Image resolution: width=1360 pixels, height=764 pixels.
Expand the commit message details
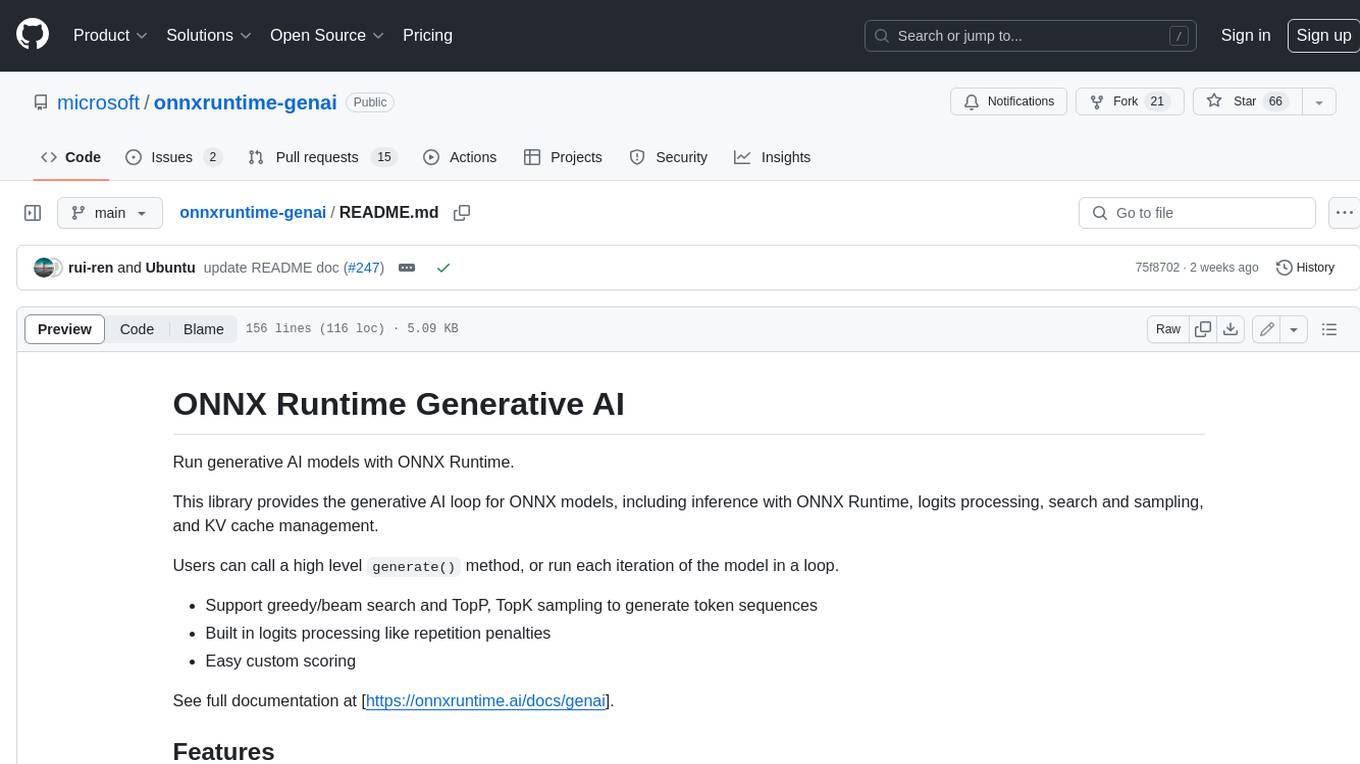tap(407, 268)
